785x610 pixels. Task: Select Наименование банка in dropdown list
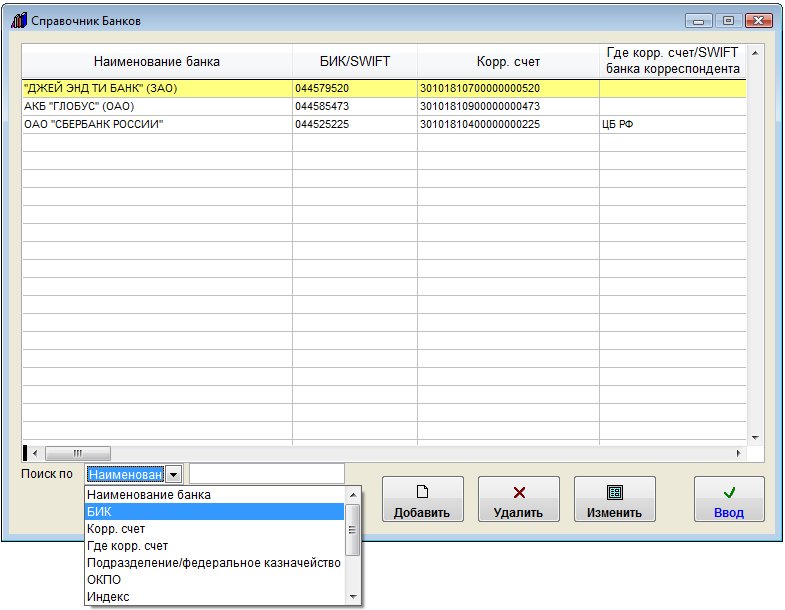[x=215, y=494]
